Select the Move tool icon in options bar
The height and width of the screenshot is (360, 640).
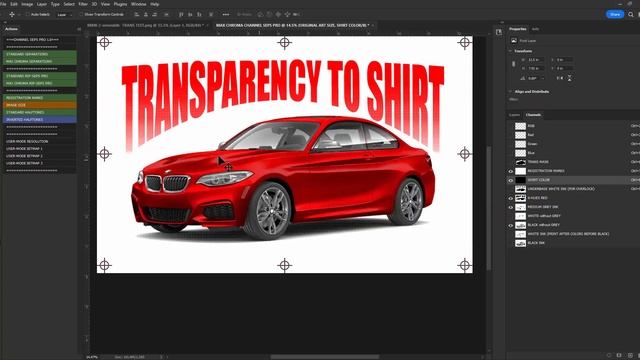[11, 14]
